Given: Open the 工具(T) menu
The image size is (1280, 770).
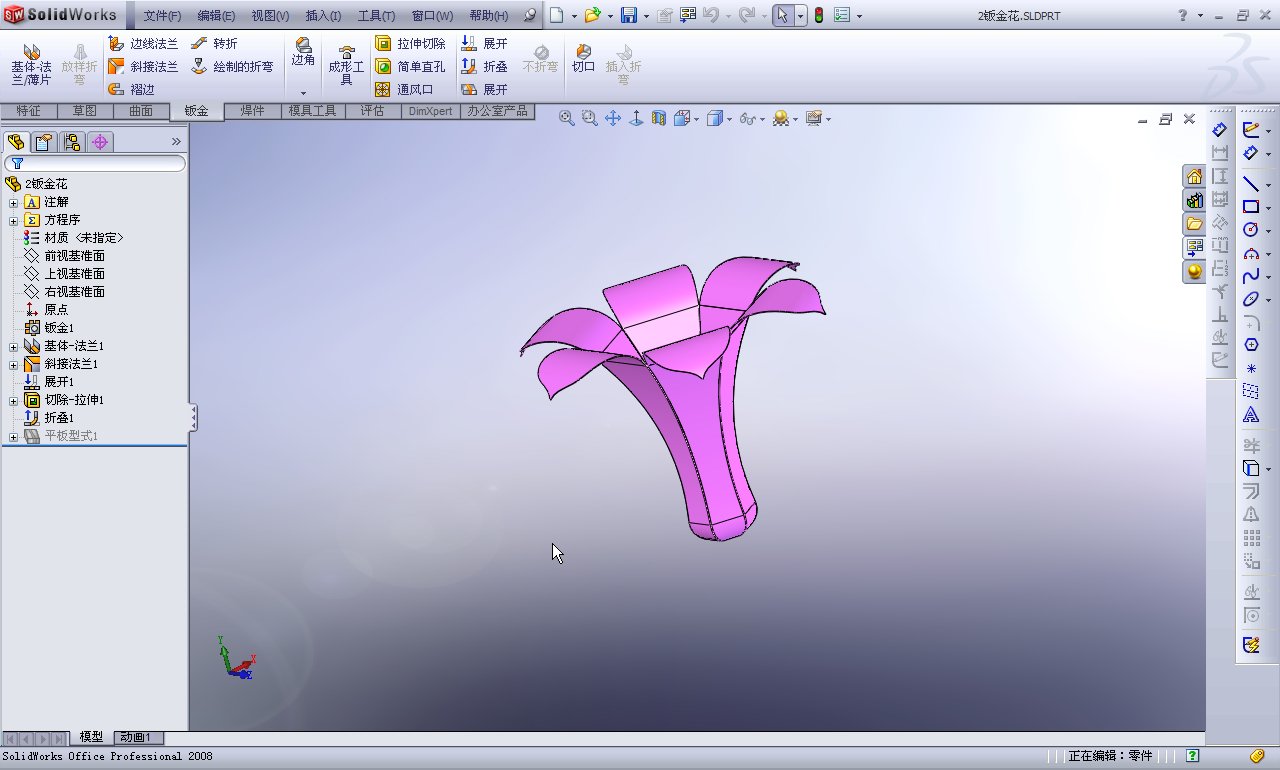Looking at the screenshot, I should pos(376,16).
